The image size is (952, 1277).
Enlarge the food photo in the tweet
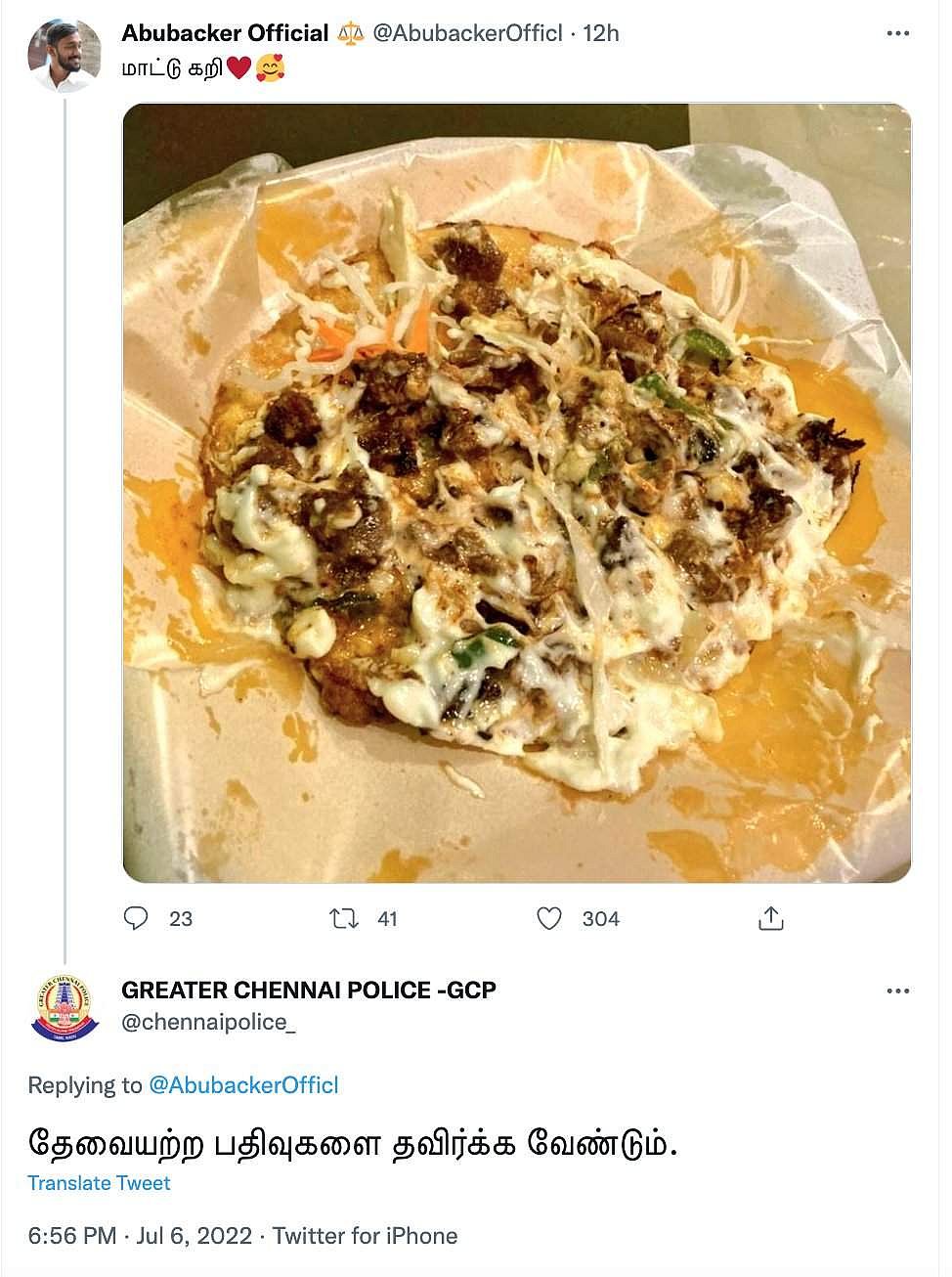point(516,493)
